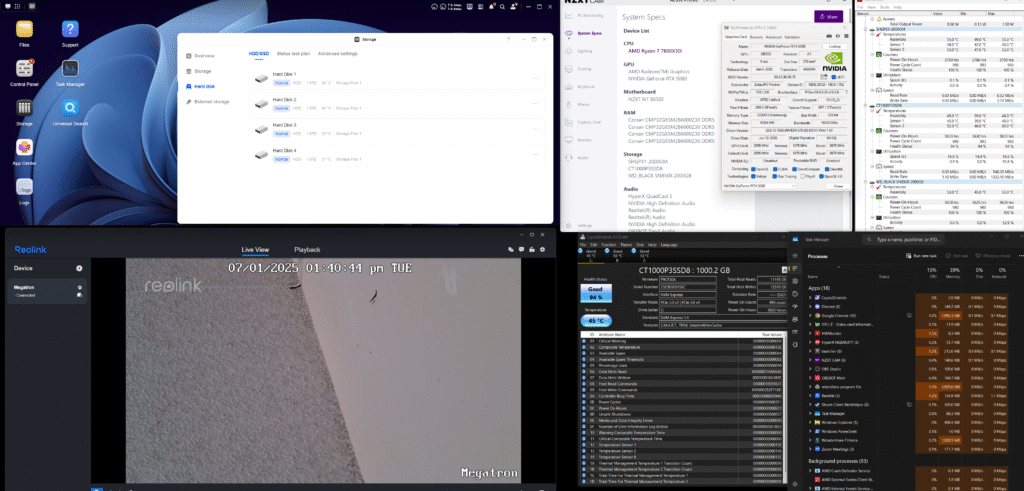Open the Control Panel desktop icon
The height and width of the screenshot is (491, 1024).
tap(24, 68)
